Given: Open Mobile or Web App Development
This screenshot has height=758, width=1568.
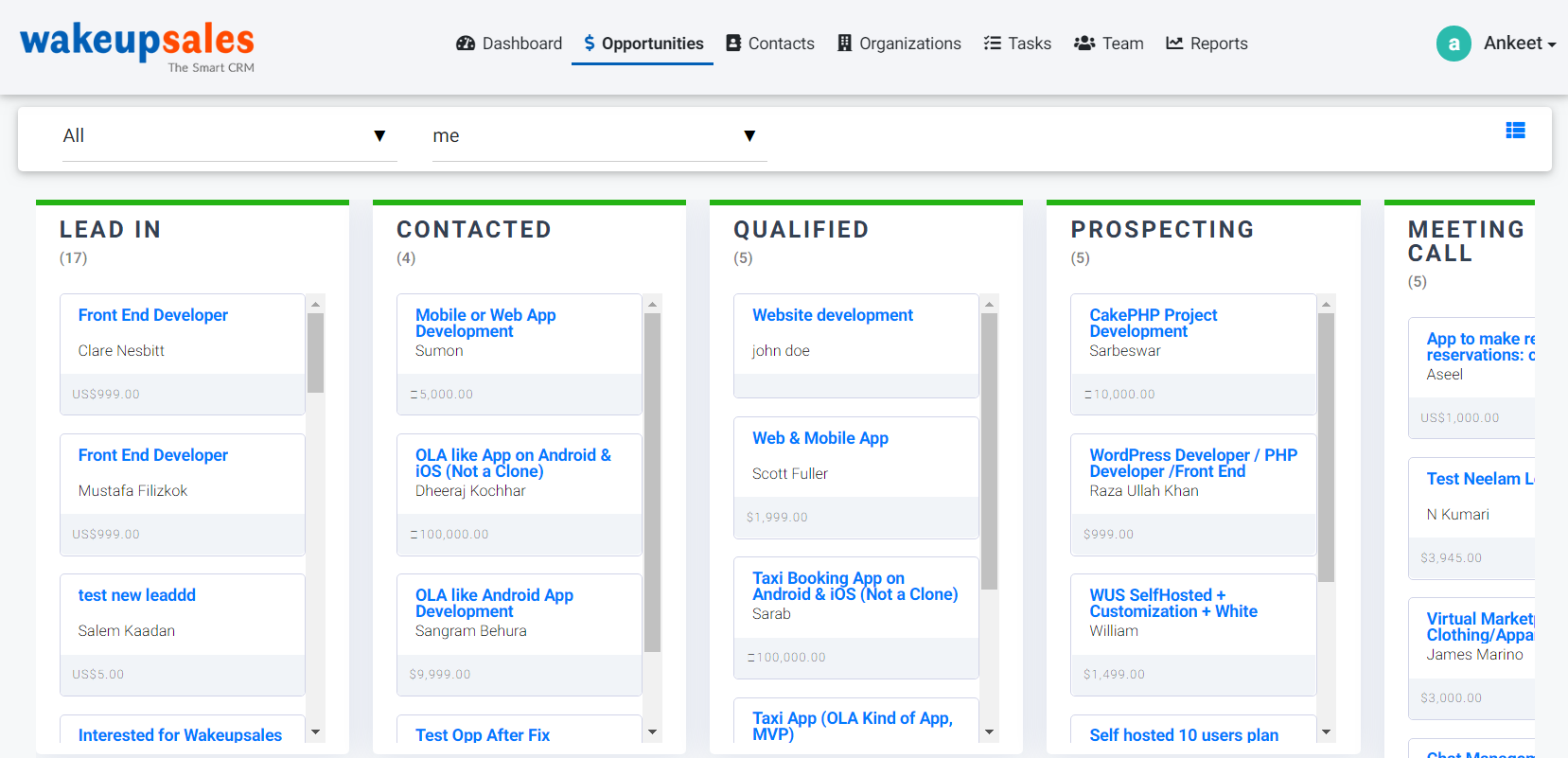Looking at the screenshot, I should click(x=485, y=323).
